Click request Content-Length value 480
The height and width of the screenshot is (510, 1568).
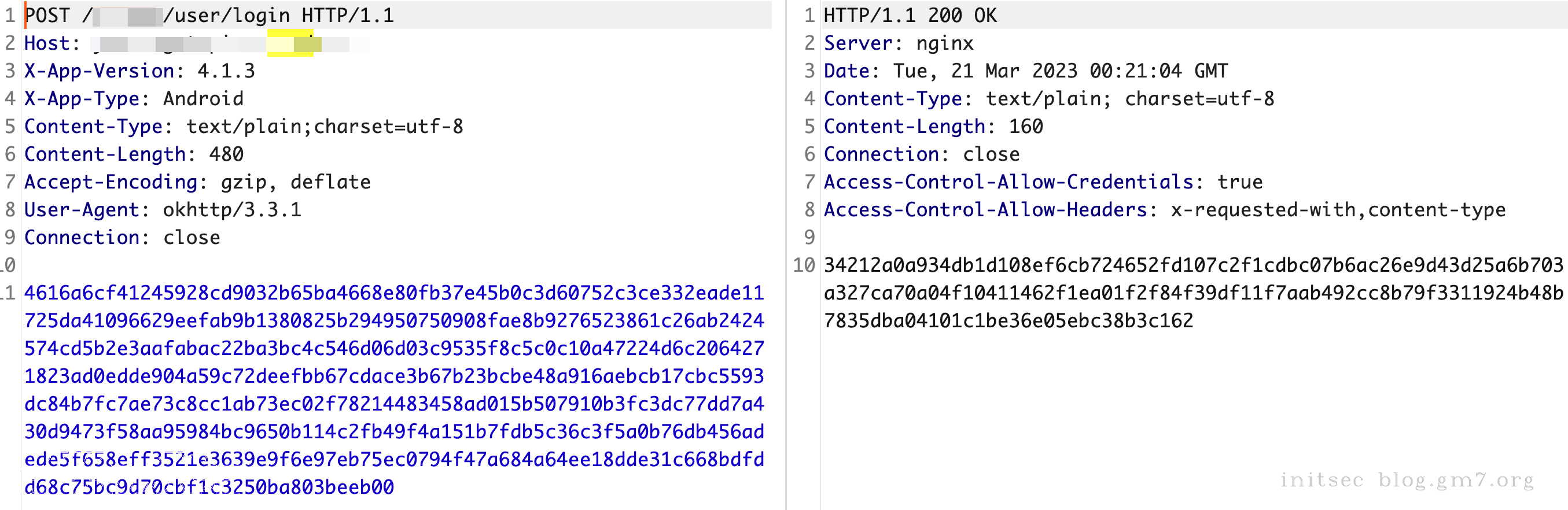[226, 154]
